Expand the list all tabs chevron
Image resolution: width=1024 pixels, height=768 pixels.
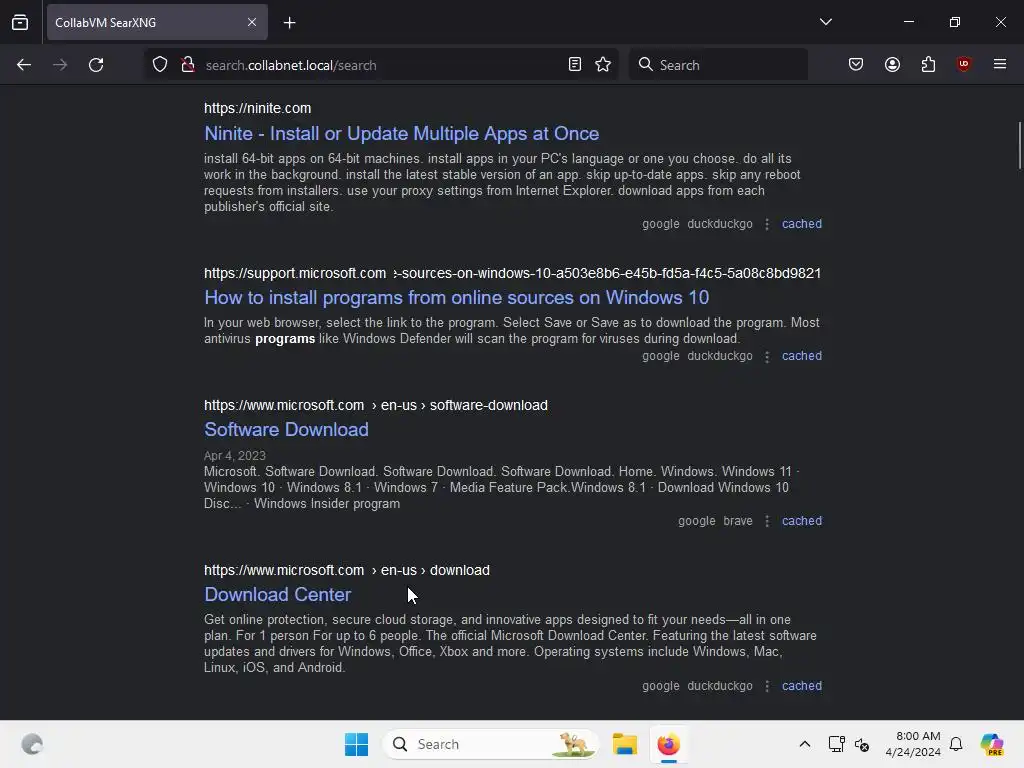click(x=826, y=22)
